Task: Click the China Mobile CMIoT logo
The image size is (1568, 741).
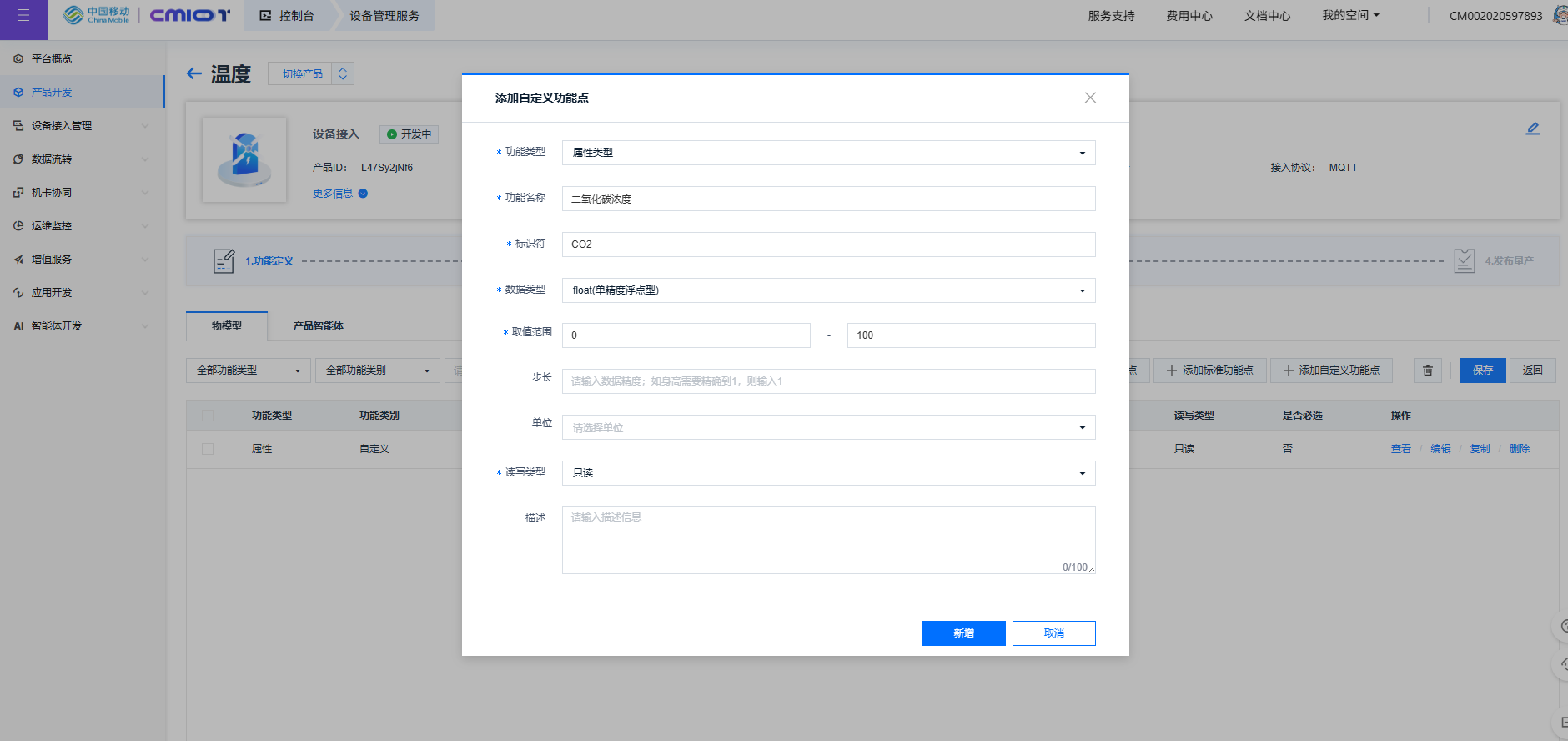Action: click(x=147, y=15)
